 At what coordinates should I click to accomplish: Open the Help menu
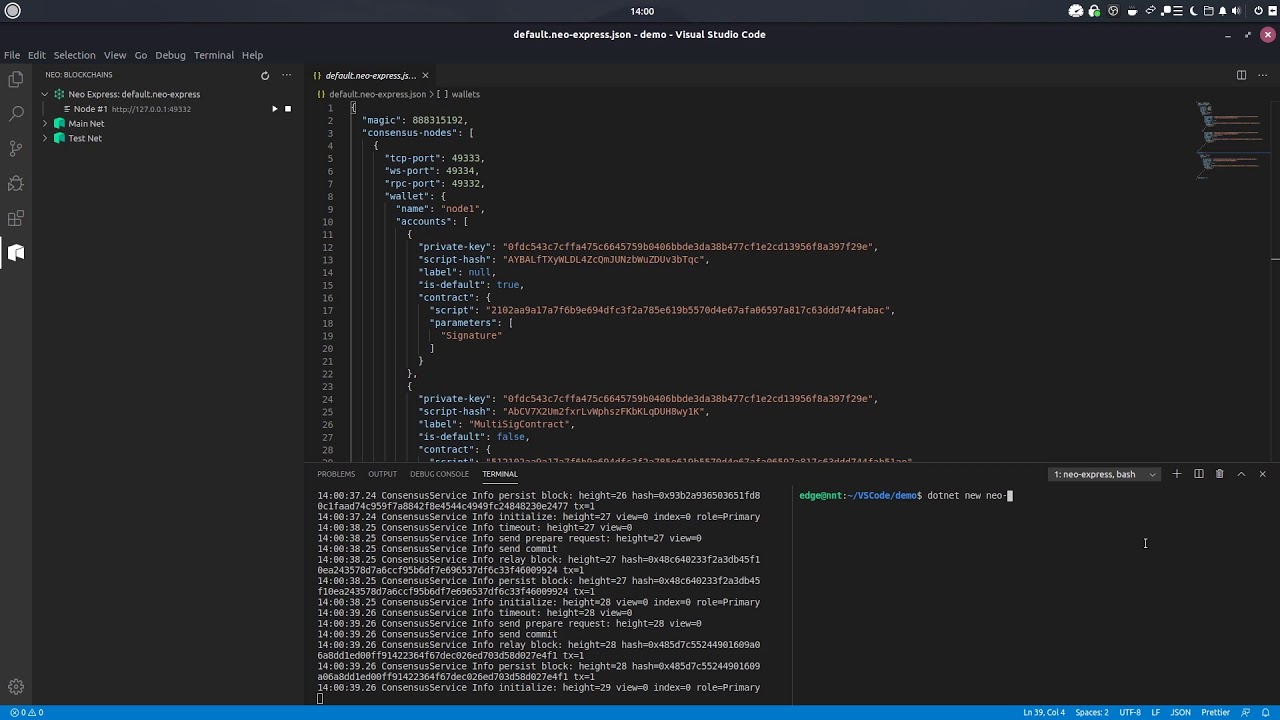[252, 55]
